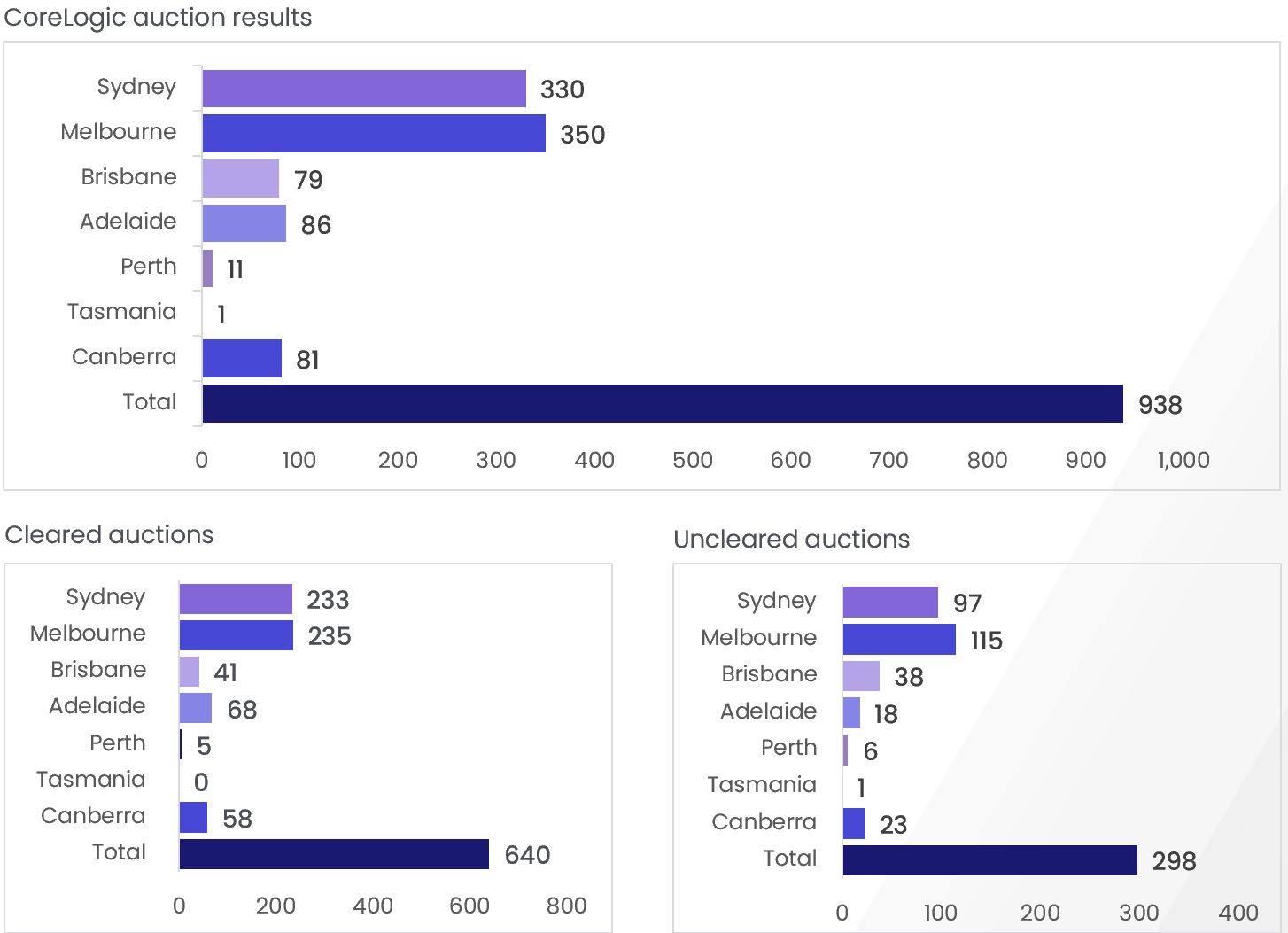Click the Perth bar labeled 11
This screenshot has height=933, width=1288.
click(x=207, y=268)
